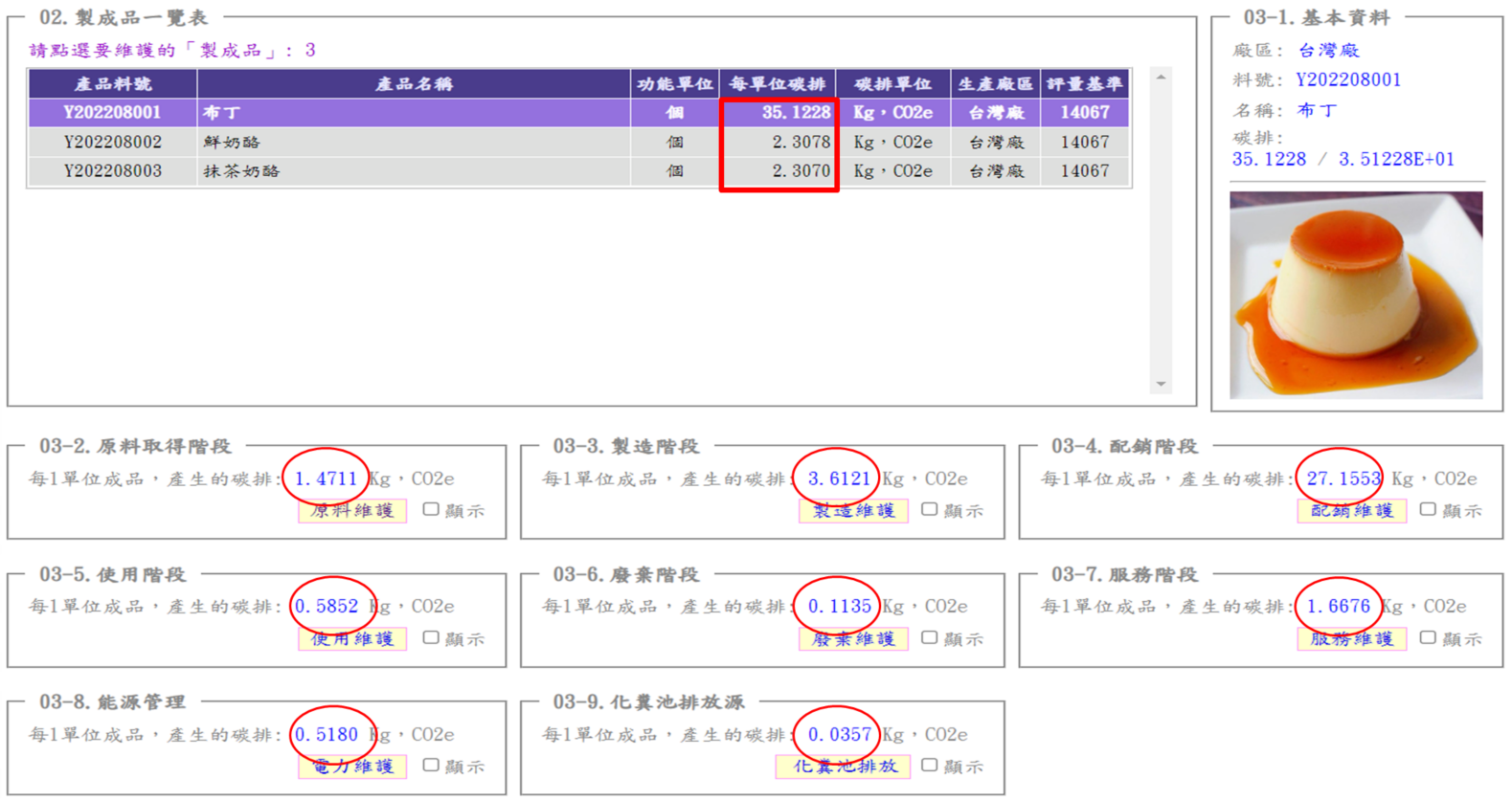Image resolution: width=1512 pixels, height=801 pixels.
Task: Click carbon value 2.3070 for 抹茶奶酪
Action: pyautogui.click(x=801, y=171)
